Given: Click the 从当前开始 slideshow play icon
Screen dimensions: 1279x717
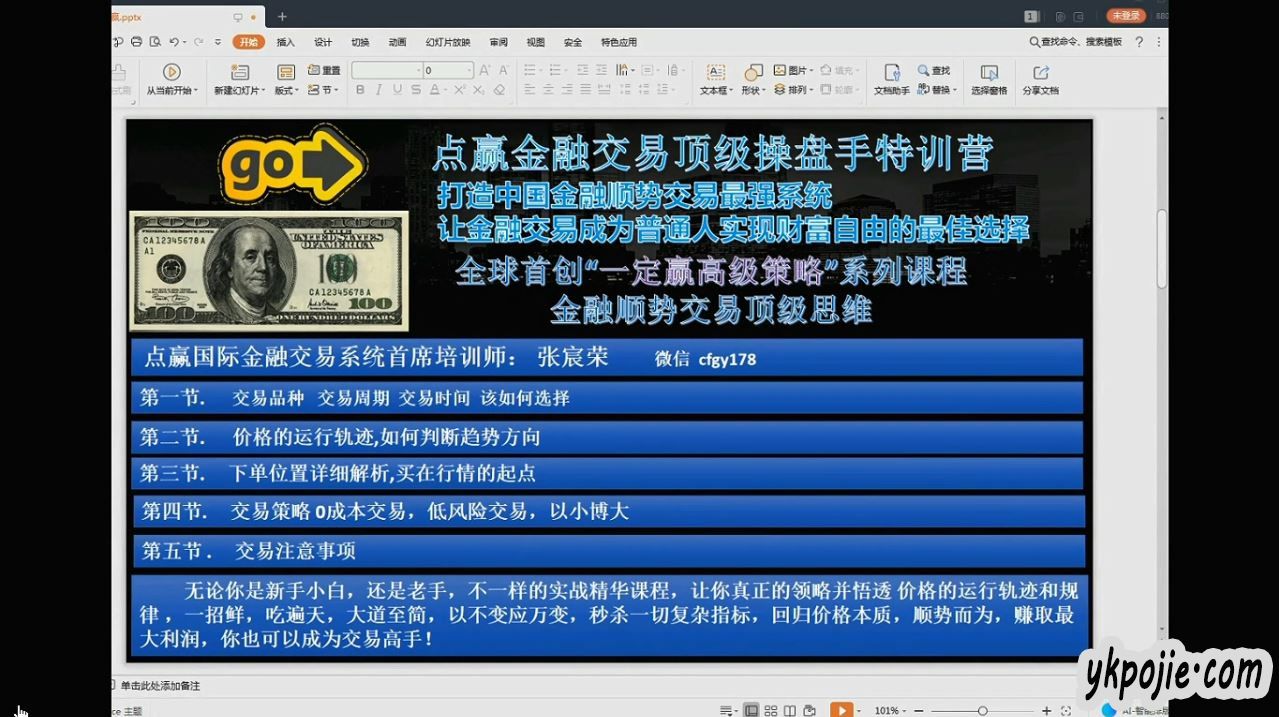Looking at the screenshot, I should (171, 72).
